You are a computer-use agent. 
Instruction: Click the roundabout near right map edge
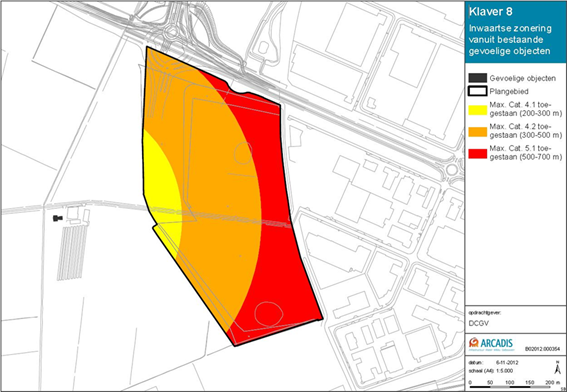(452, 169)
